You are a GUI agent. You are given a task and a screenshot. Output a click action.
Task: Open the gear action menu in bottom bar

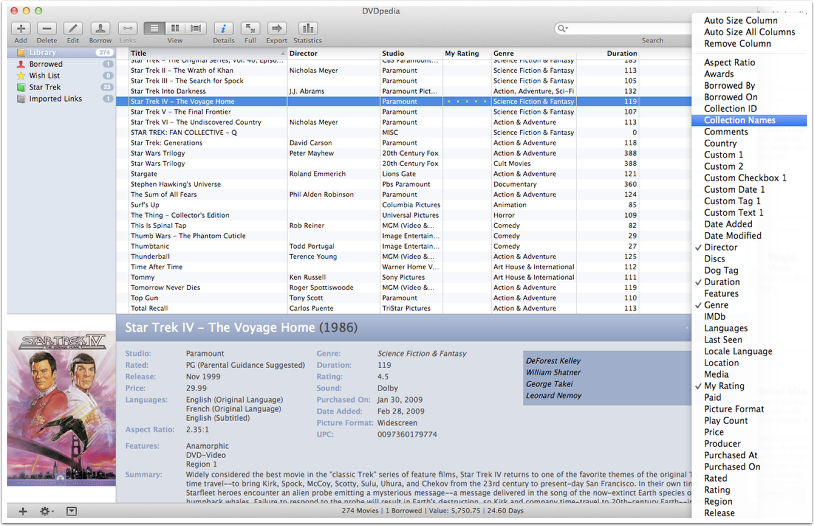(45, 511)
